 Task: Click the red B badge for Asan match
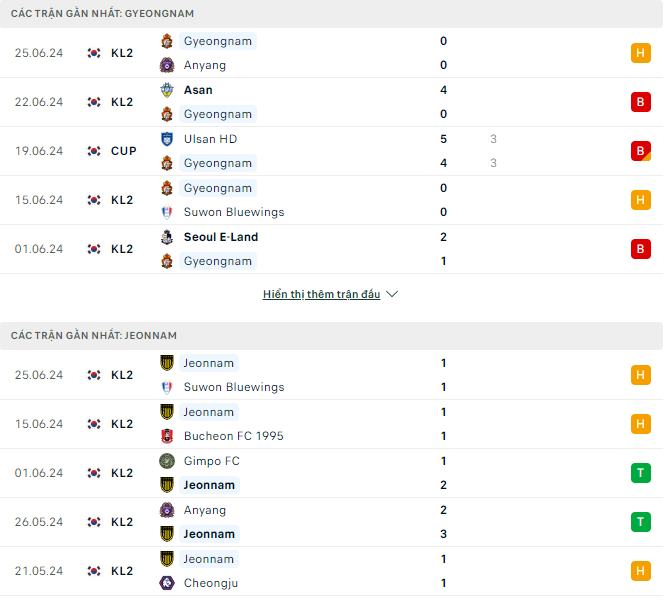641,102
